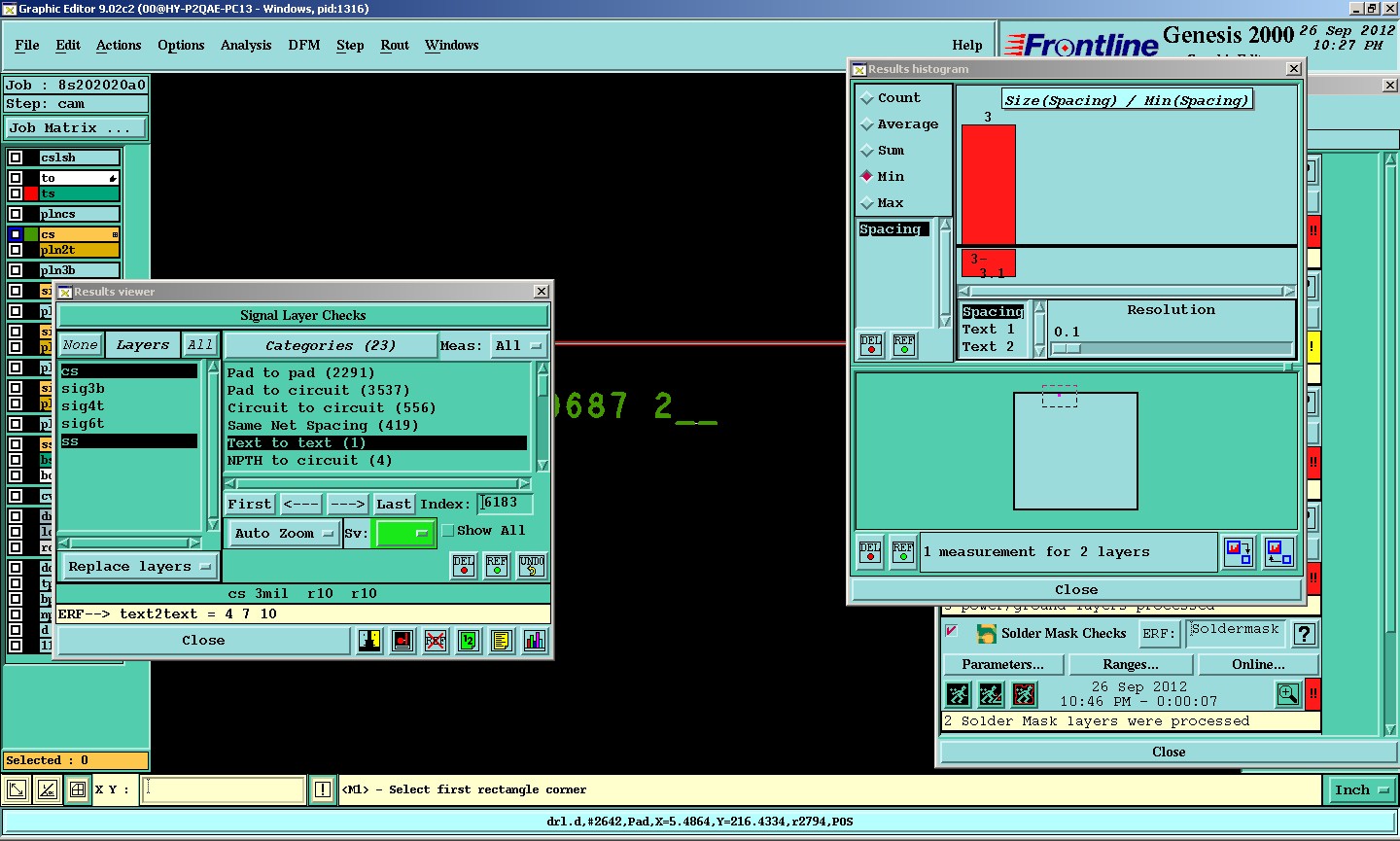The image size is (1400, 841).
Task: Click the UNDO icon in Results viewer
Action: coord(532,566)
